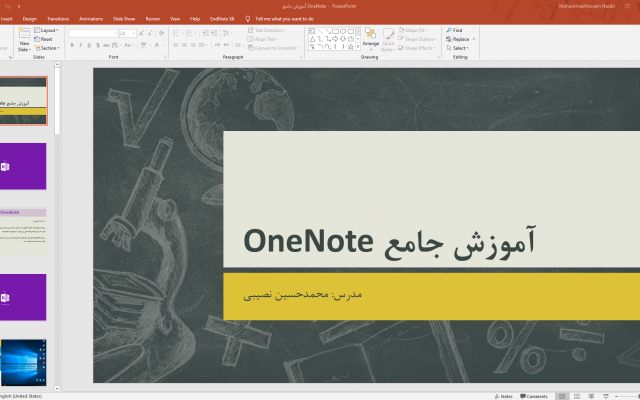Image resolution: width=640 pixels, height=400 pixels.
Task: Open the Layout dropdown in Slides group
Action: pyautogui.click(x=46, y=30)
